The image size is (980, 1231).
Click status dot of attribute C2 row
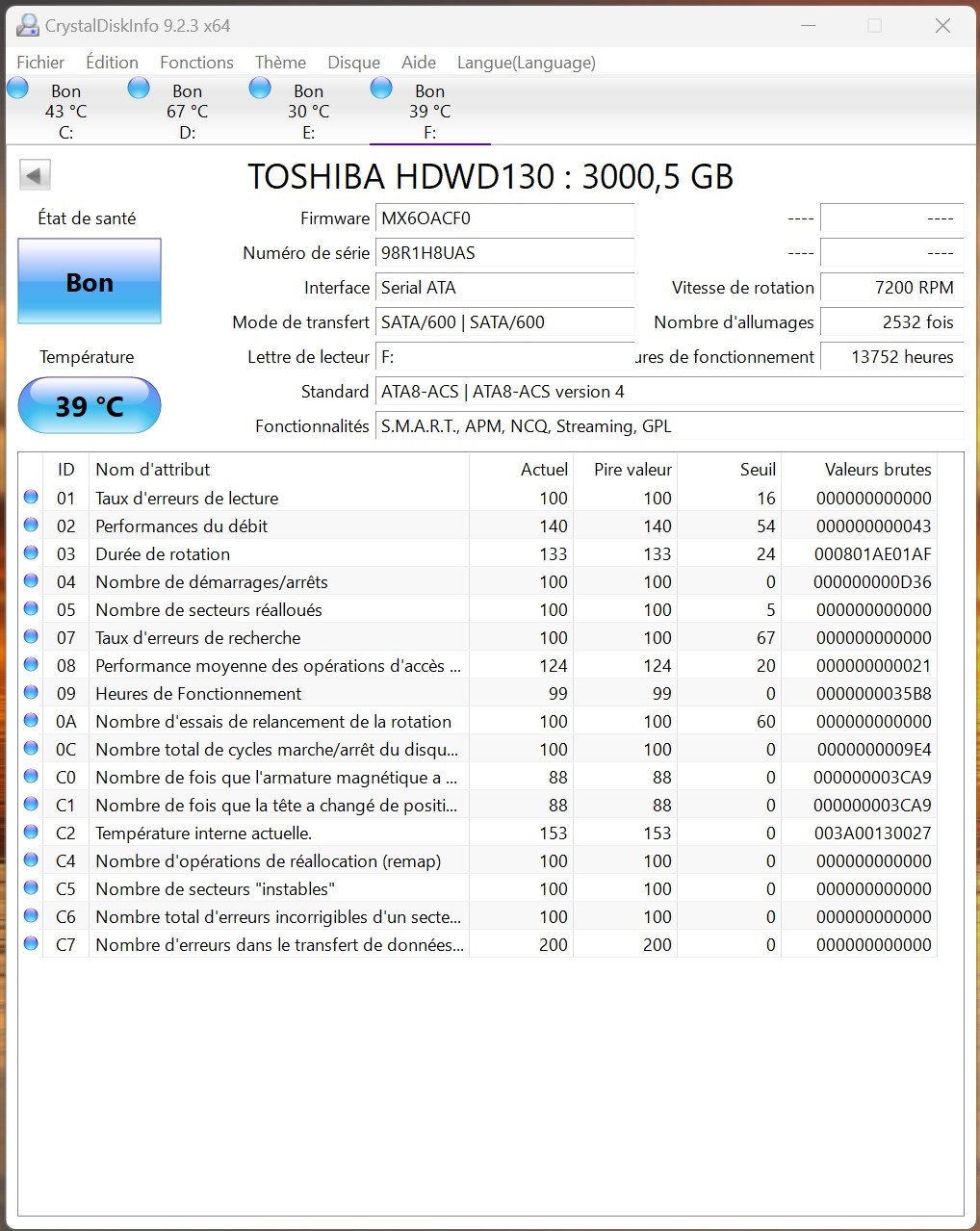pyautogui.click(x=31, y=832)
